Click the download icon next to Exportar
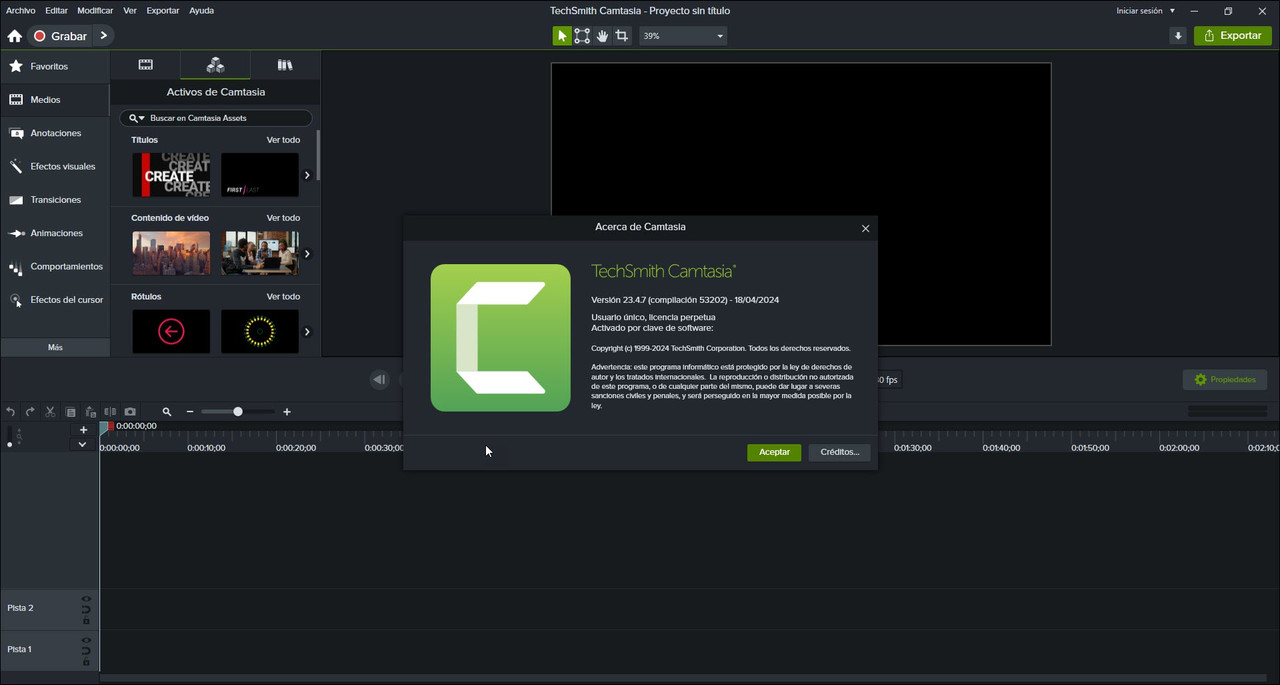Screen dimensions: 1280x685 (x=1178, y=36)
